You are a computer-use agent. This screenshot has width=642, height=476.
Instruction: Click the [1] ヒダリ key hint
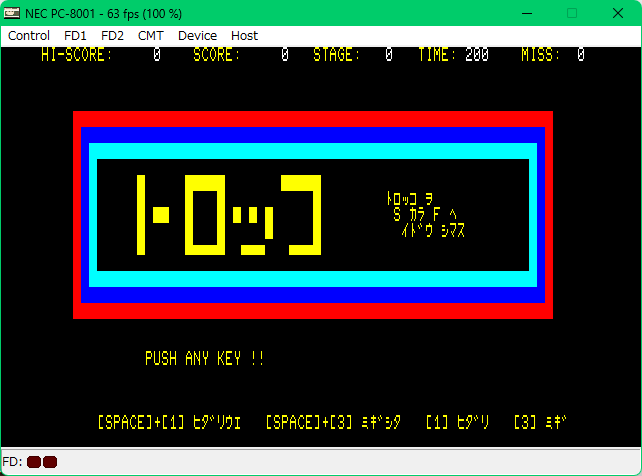(x=457, y=422)
